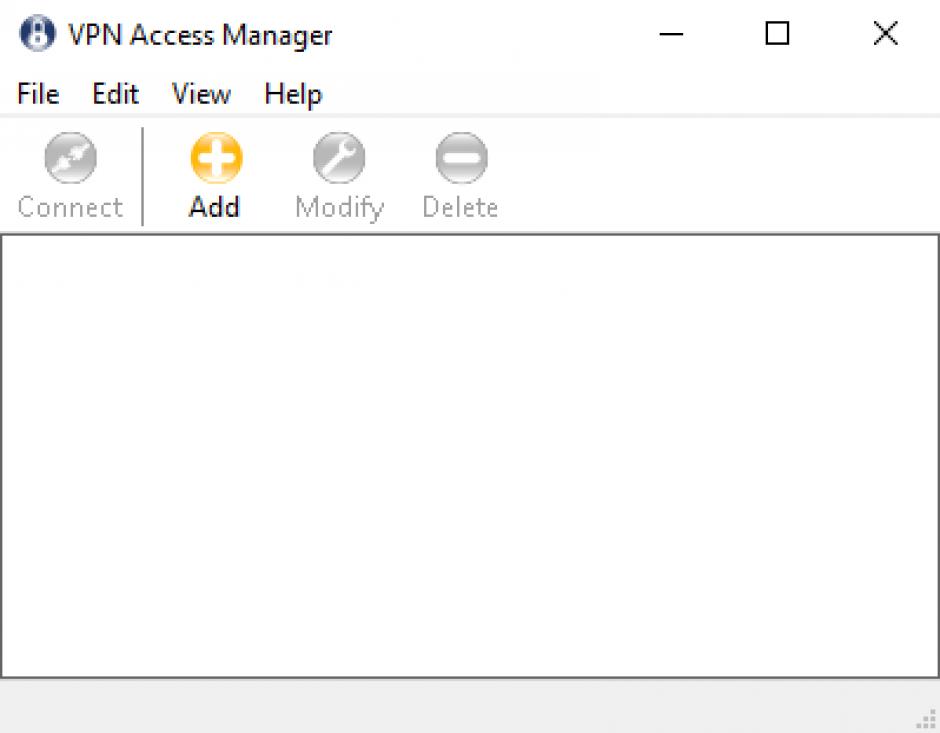This screenshot has height=733, width=940.
Task: Open the Help menu
Action: tap(293, 94)
